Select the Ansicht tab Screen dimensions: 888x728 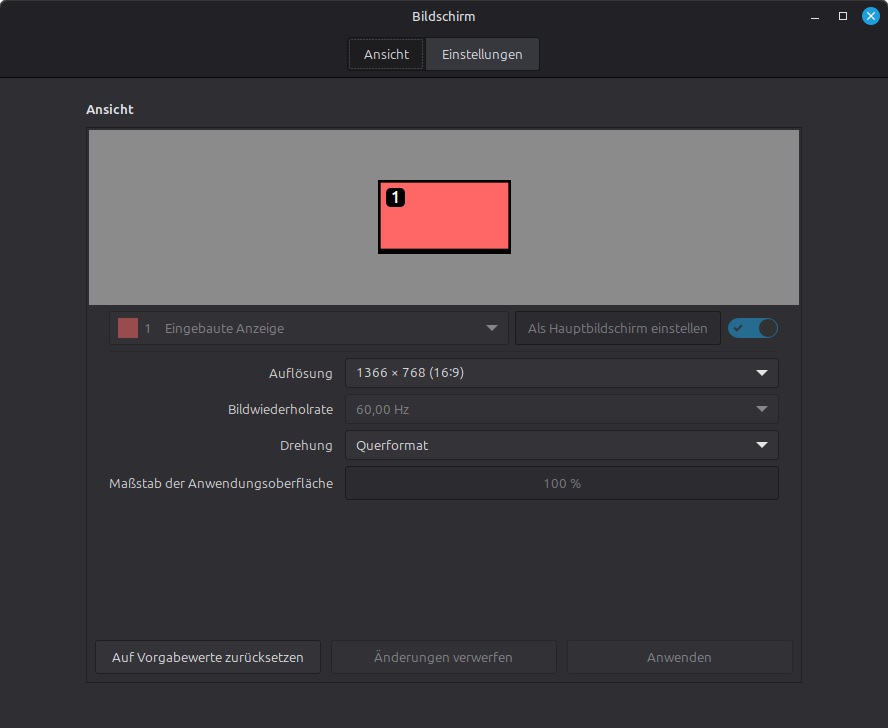[386, 54]
